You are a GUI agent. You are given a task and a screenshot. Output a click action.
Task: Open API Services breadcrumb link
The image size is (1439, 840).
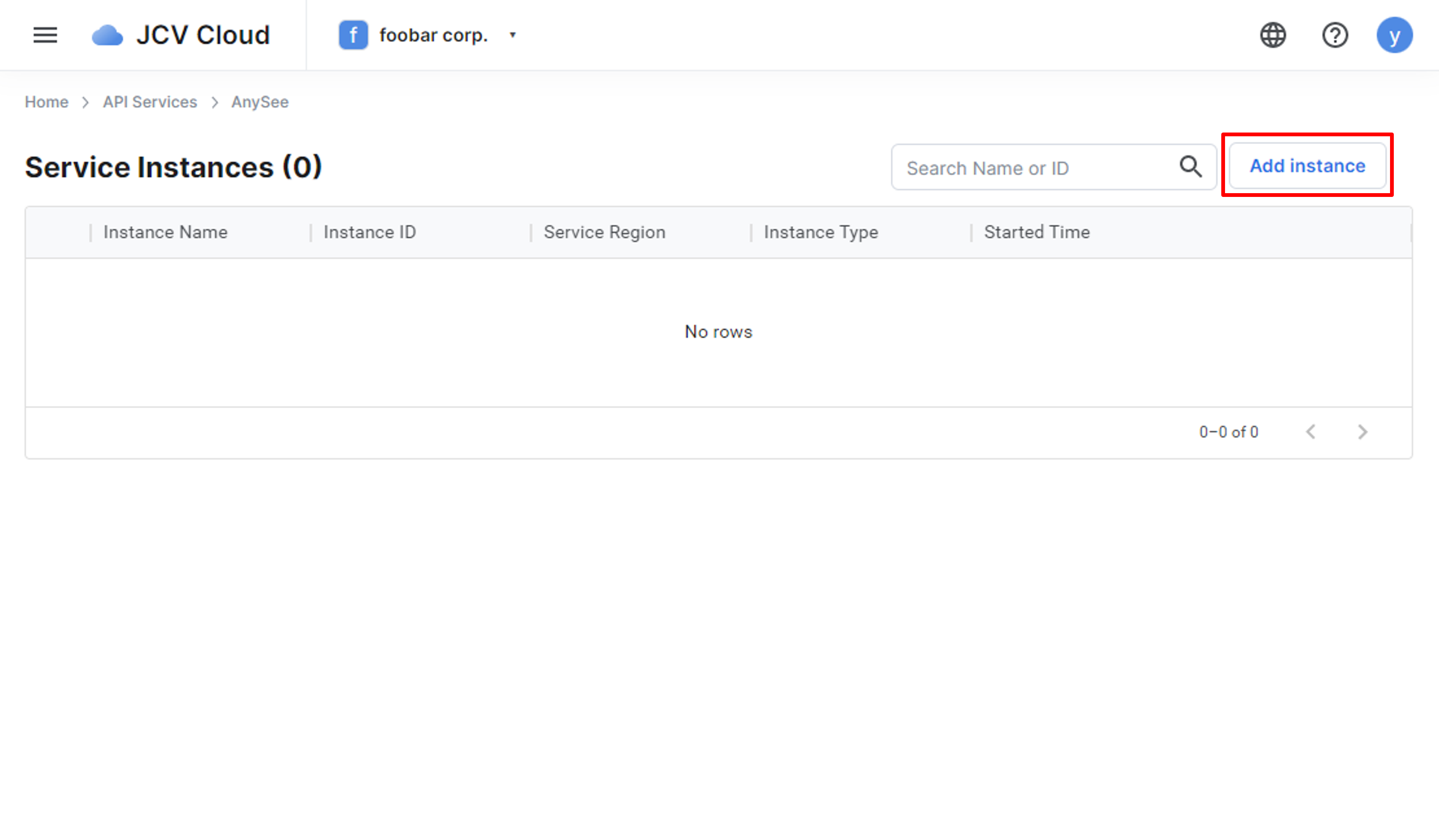coord(150,102)
